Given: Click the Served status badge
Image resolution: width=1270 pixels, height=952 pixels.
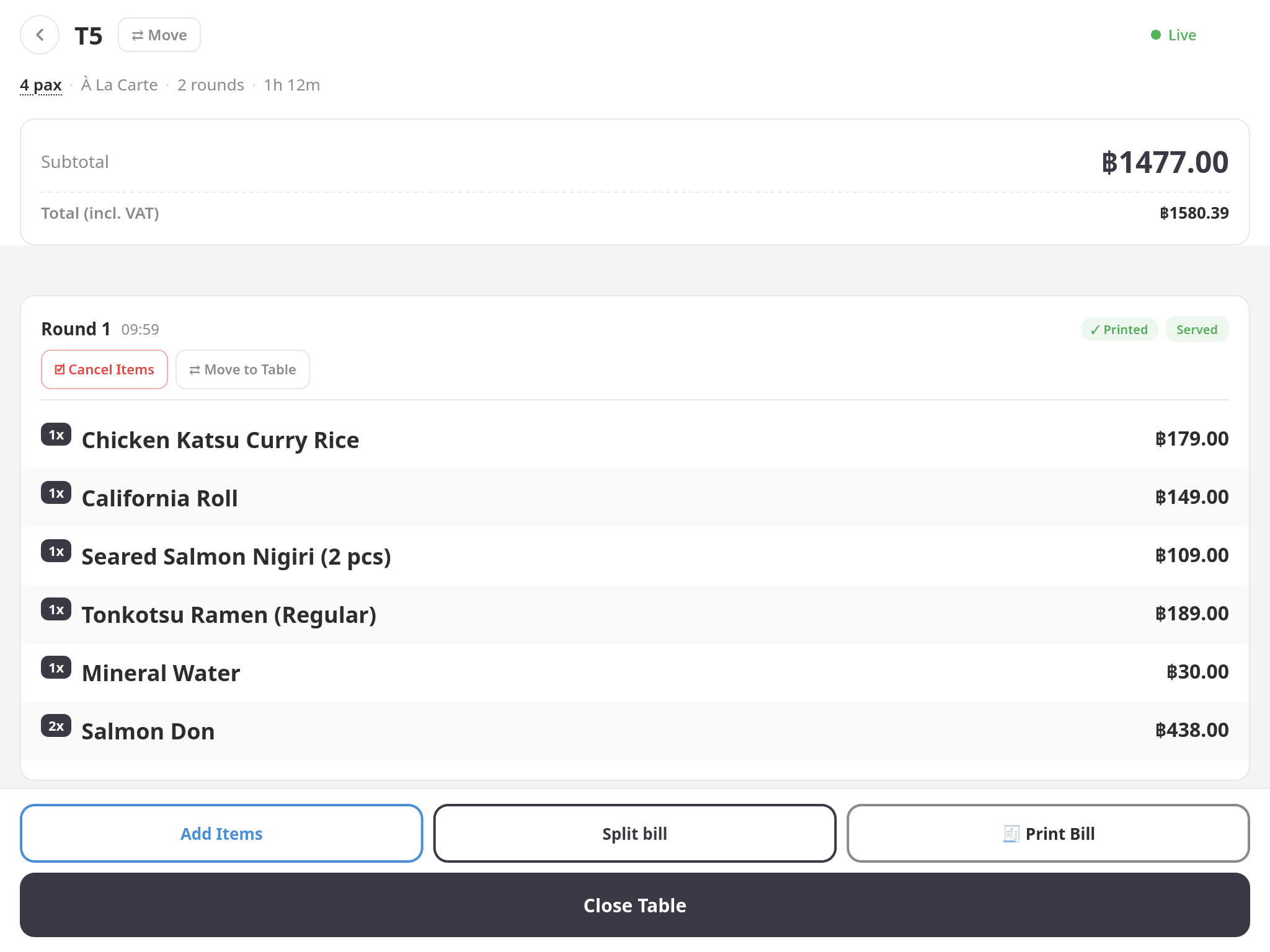Looking at the screenshot, I should point(1197,329).
